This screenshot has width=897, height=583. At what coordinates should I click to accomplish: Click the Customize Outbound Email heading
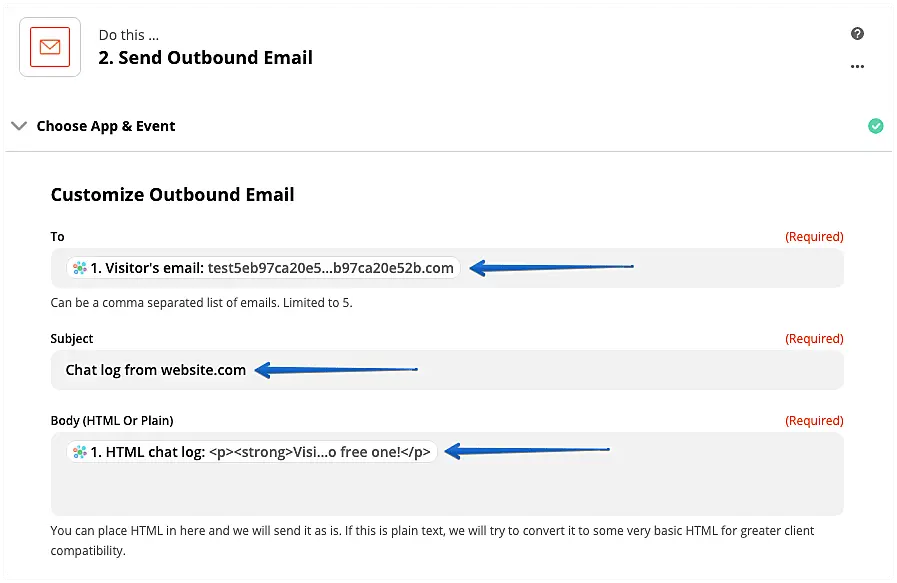pyautogui.click(x=172, y=195)
